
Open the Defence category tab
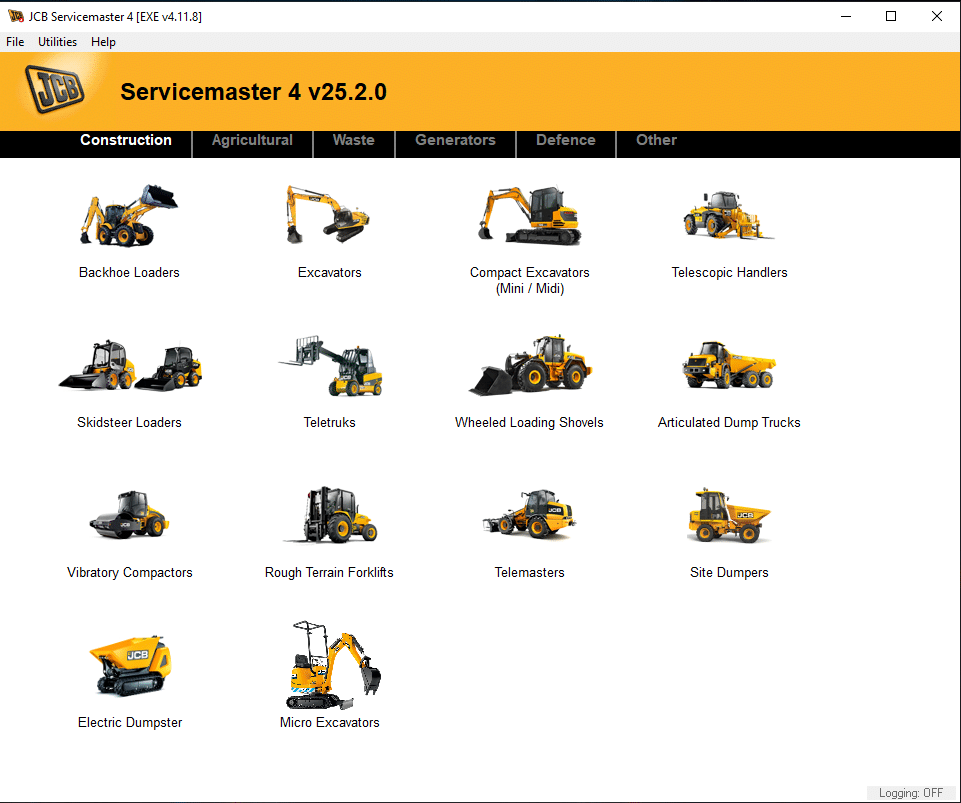point(565,140)
